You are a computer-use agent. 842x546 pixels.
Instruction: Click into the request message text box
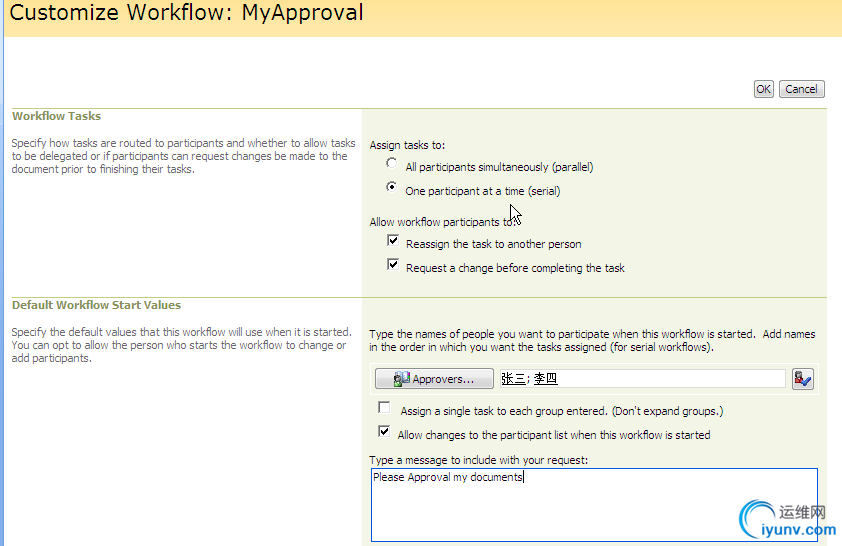[x=594, y=505]
